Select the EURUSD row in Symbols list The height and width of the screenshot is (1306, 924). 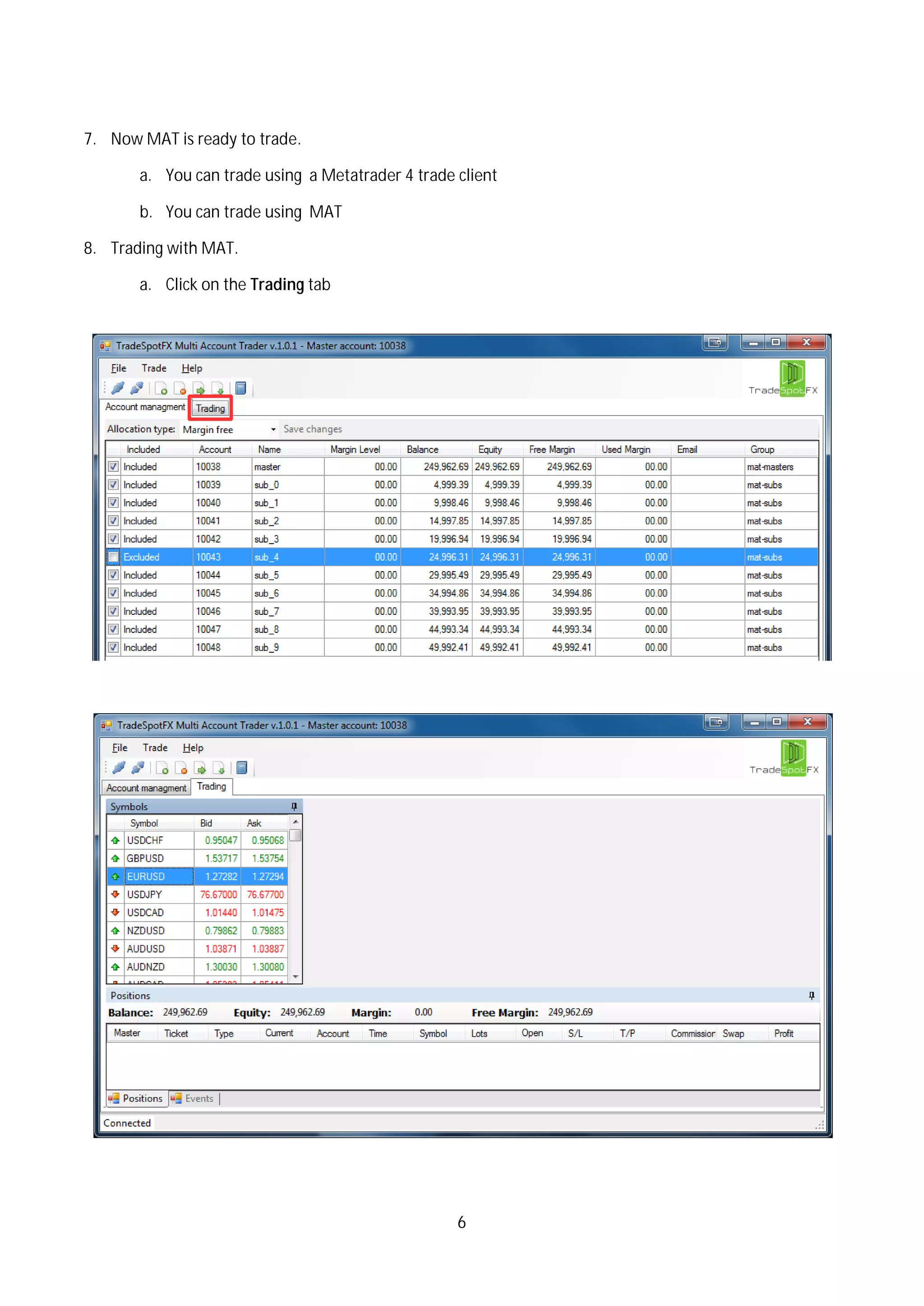pyautogui.click(x=198, y=877)
